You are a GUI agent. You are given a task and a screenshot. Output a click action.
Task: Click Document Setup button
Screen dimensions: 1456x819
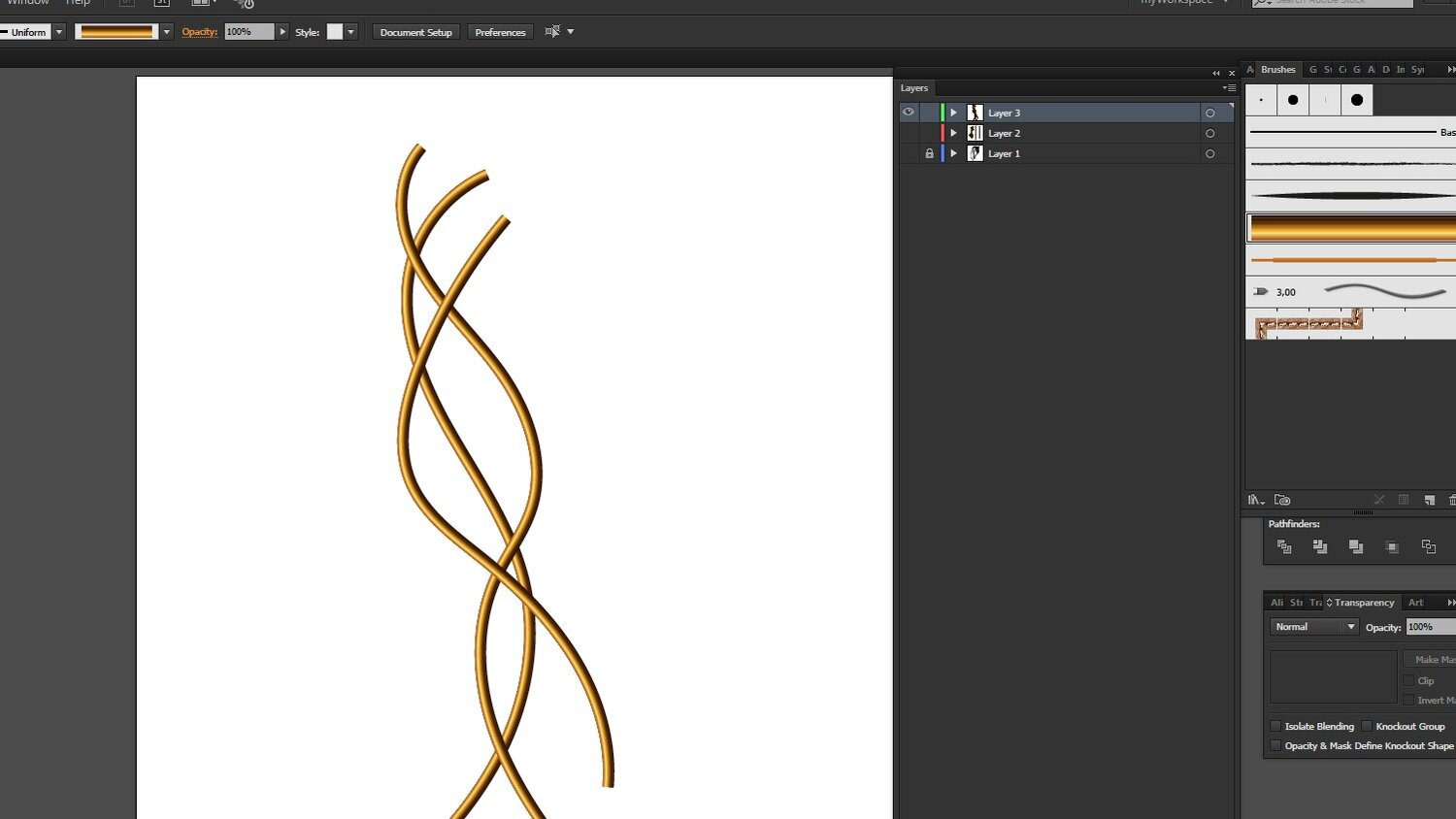[415, 32]
